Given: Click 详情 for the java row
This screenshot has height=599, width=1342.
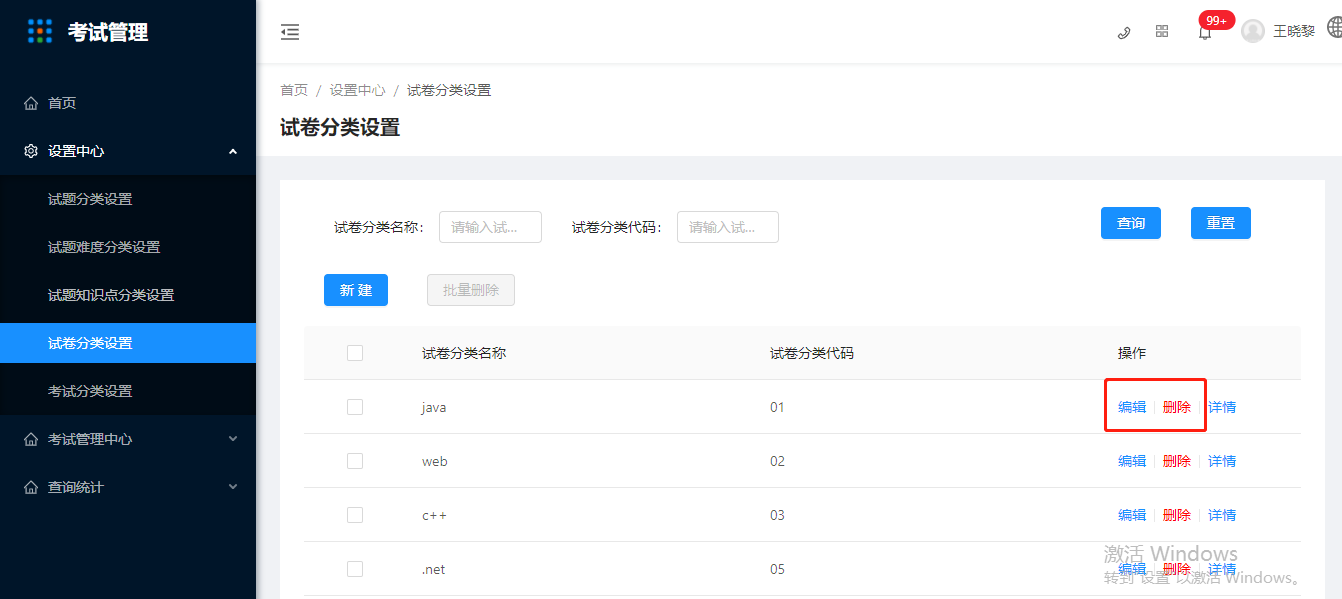Looking at the screenshot, I should [x=1222, y=407].
